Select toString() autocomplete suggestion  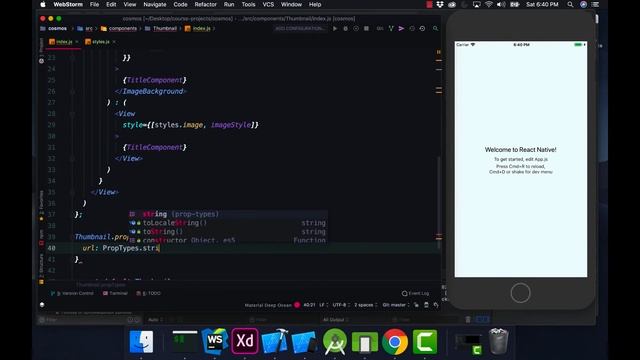tap(228, 231)
